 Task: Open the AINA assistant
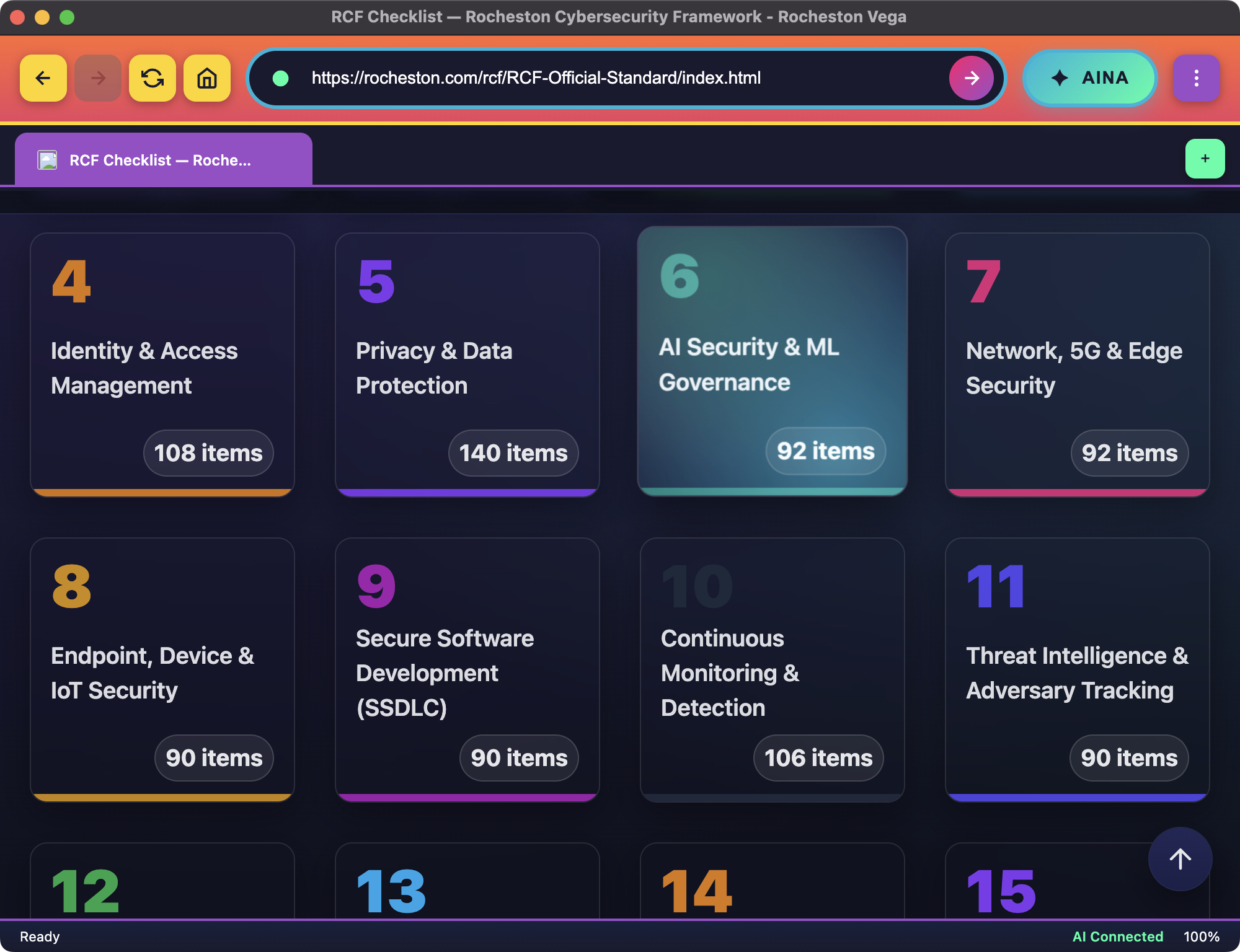(x=1090, y=78)
